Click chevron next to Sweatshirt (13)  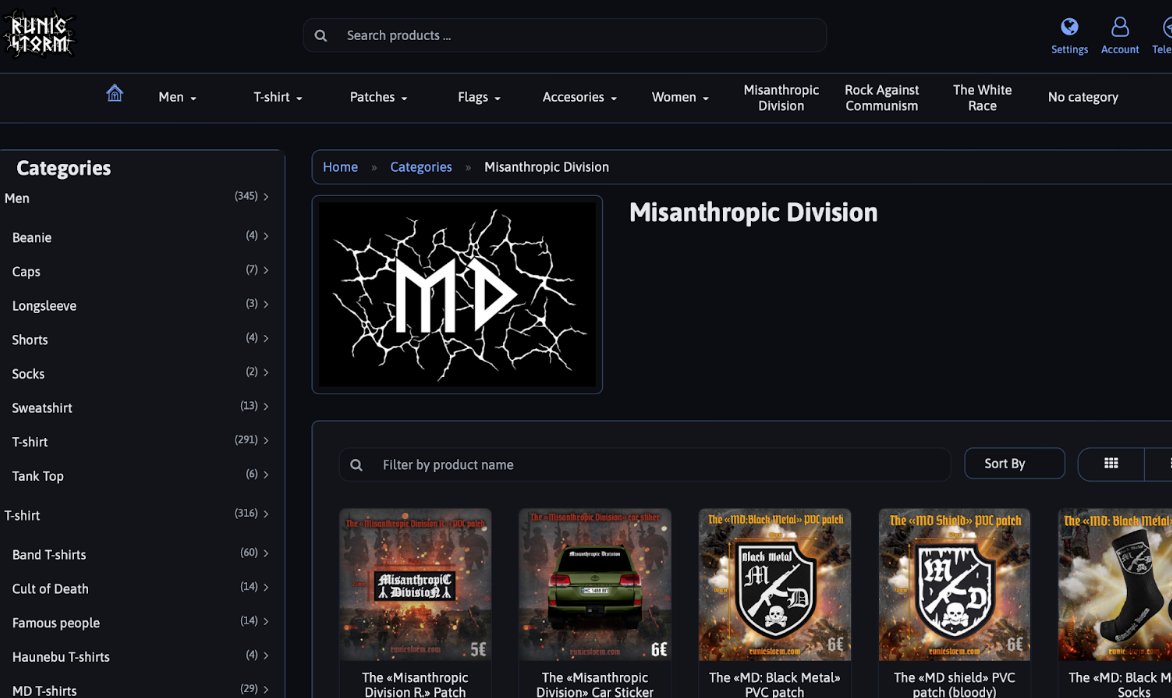tap(265, 406)
